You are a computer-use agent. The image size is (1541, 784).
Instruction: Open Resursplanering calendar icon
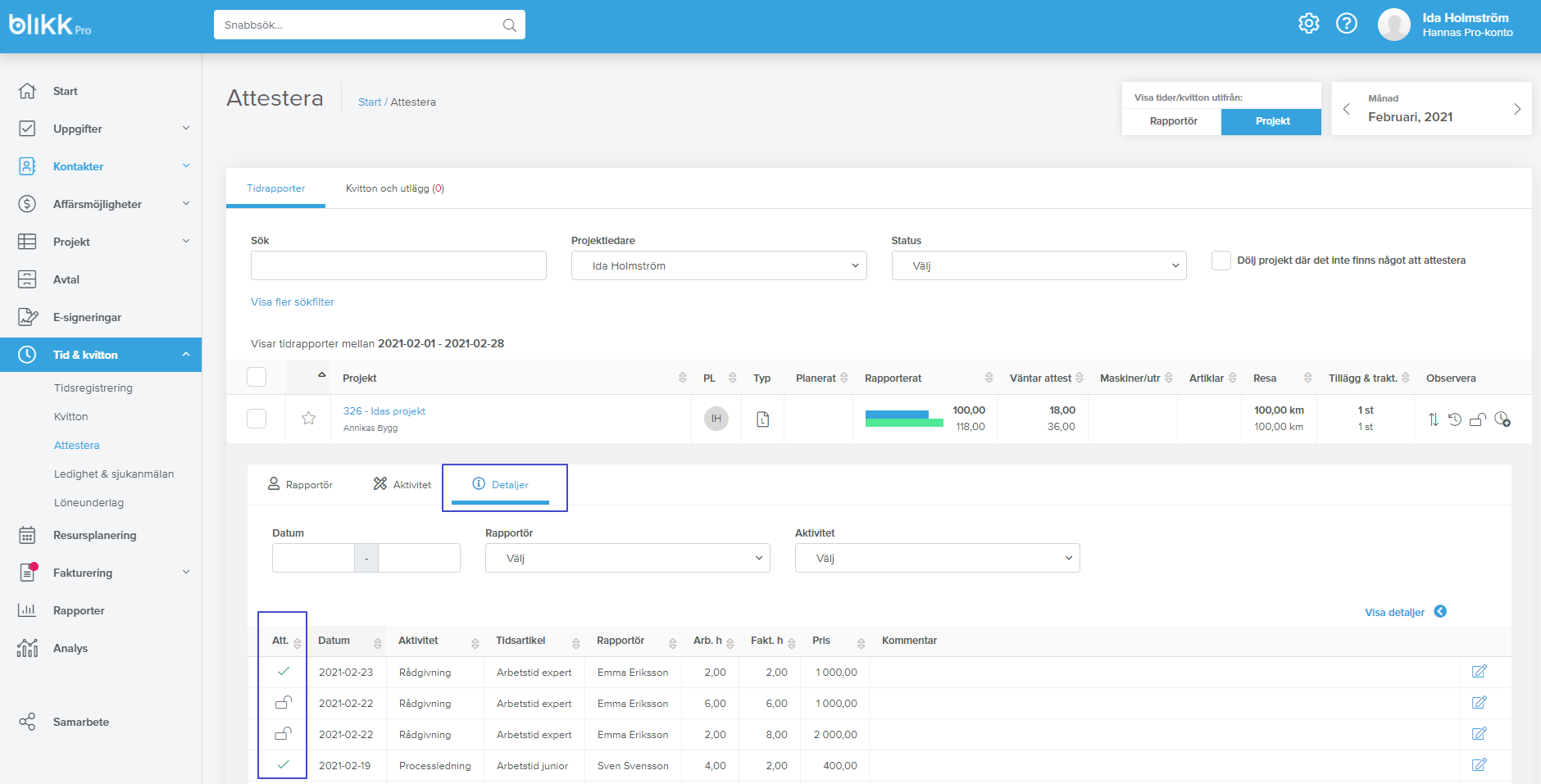click(x=27, y=535)
